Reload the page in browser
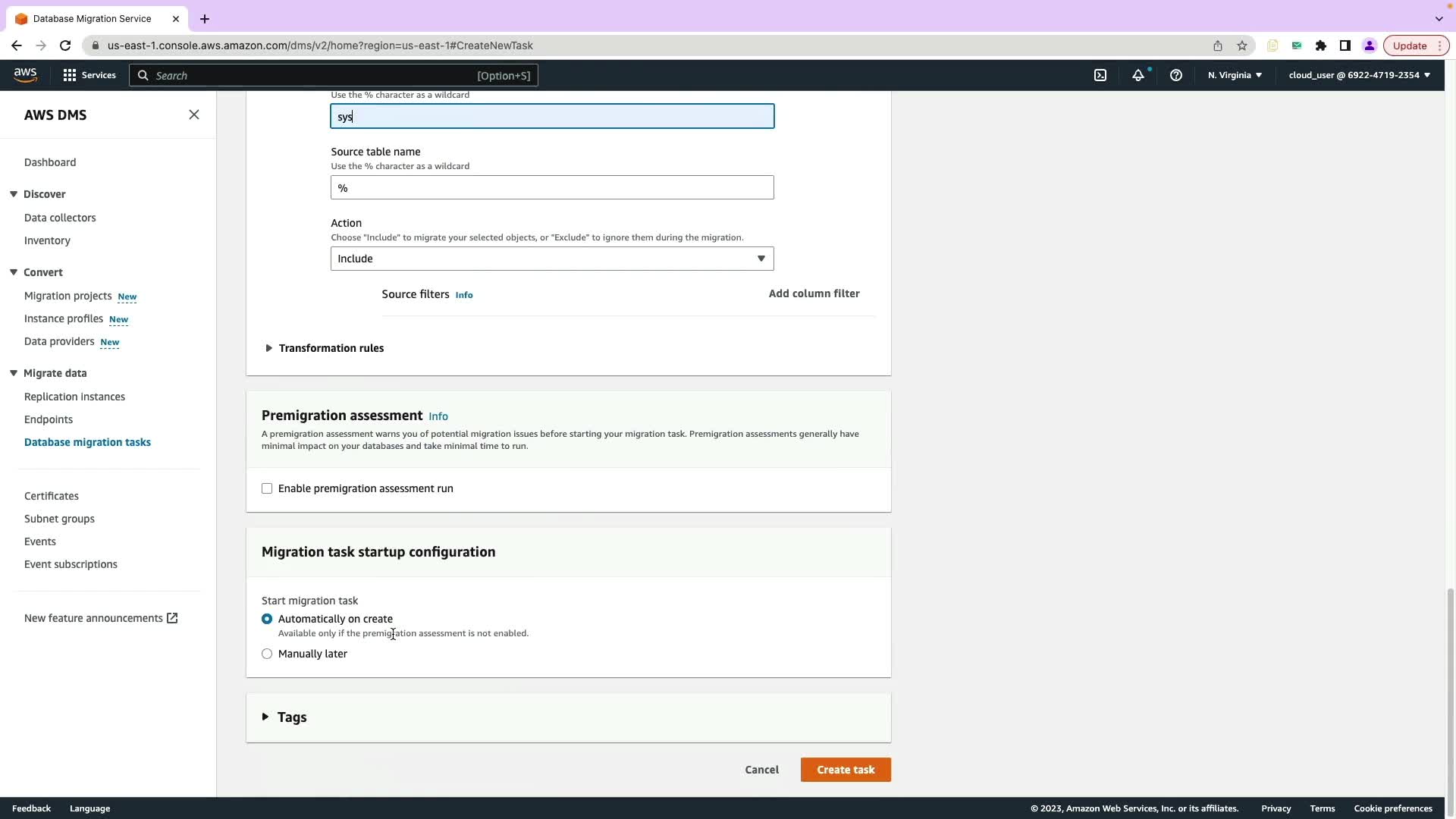 click(65, 45)
